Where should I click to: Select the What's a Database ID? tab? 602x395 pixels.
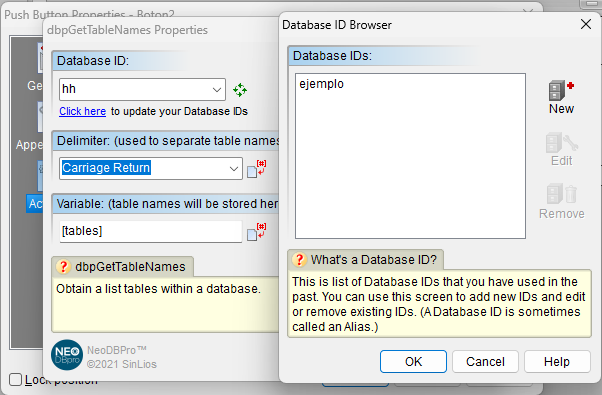tap(366, 260)
